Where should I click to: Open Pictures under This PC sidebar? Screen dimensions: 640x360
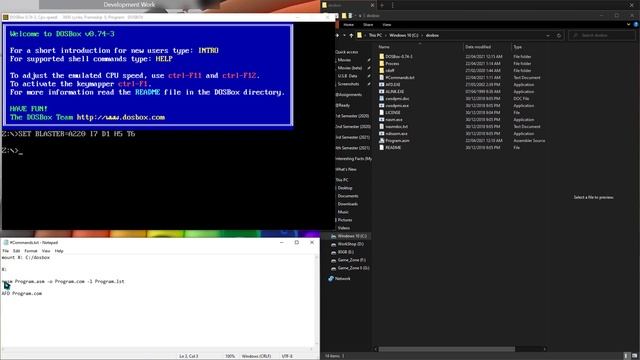345,220
